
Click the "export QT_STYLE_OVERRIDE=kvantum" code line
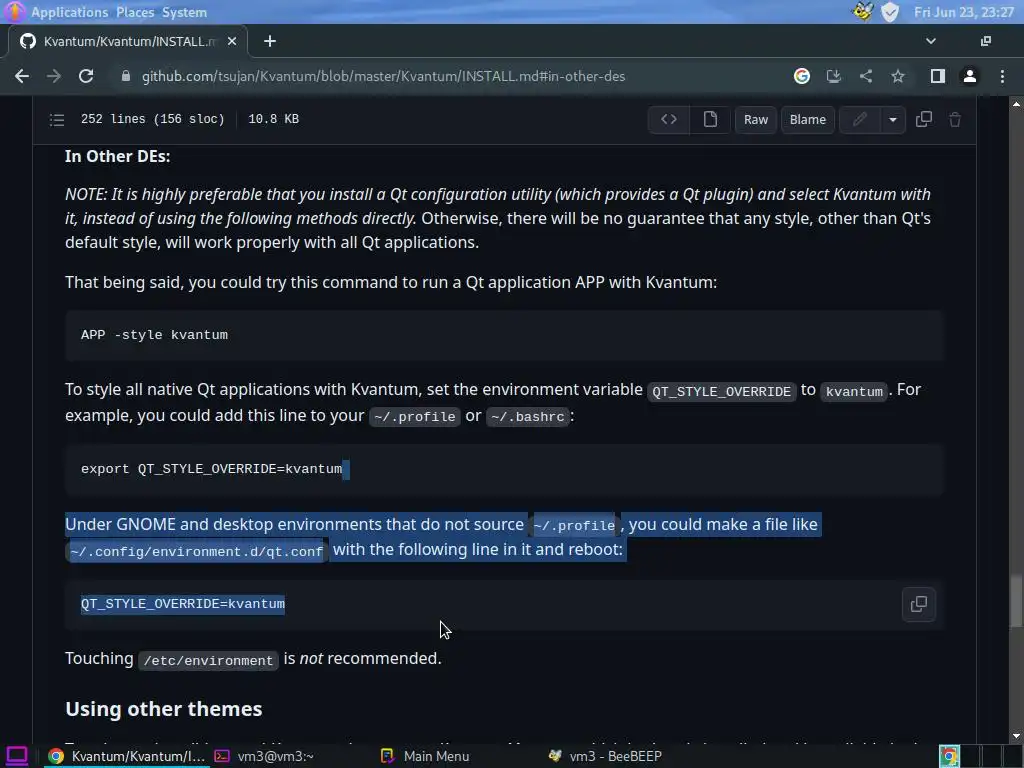pos(212,469)
